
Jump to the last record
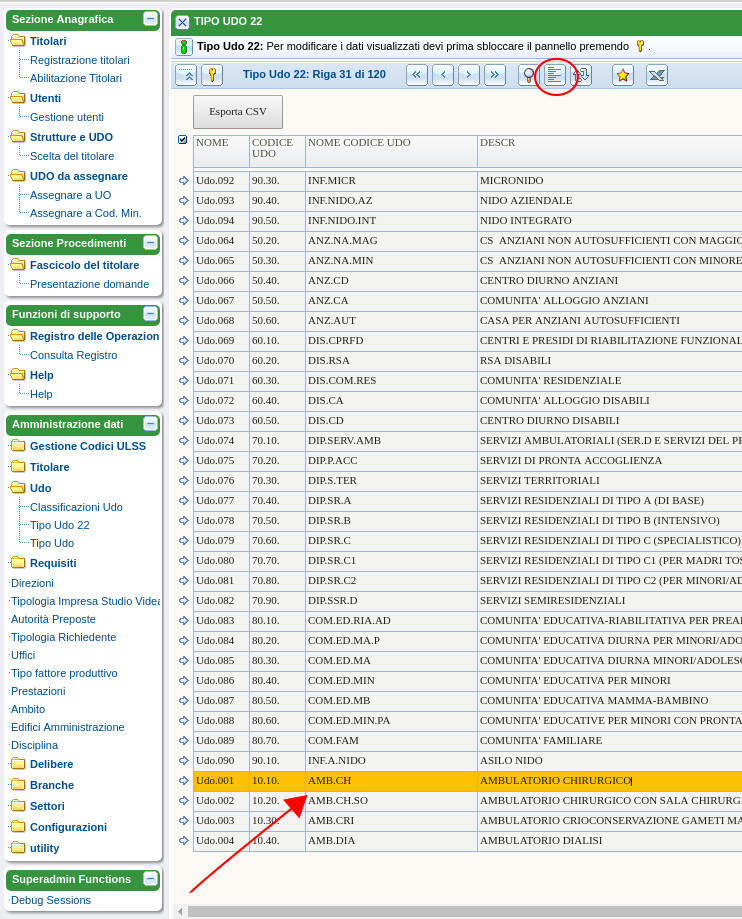(x=495, y=75)
